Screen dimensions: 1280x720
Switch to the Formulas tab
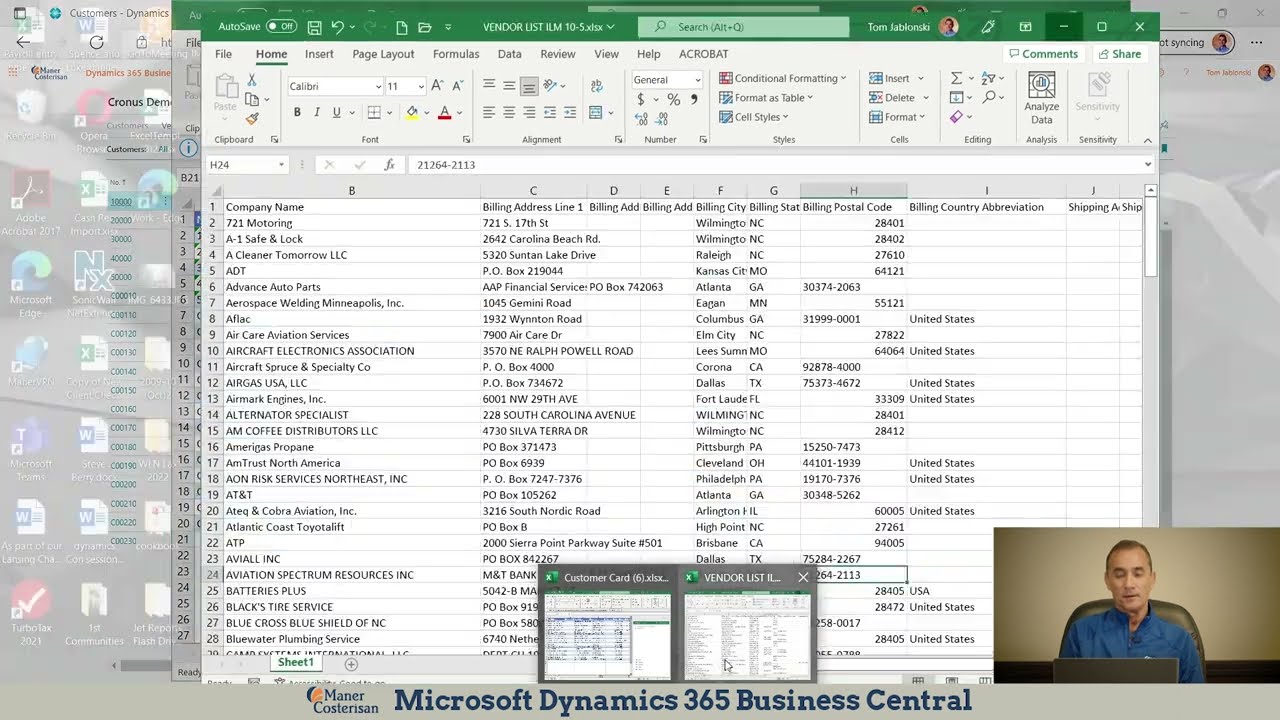click(x=456, y=54)
